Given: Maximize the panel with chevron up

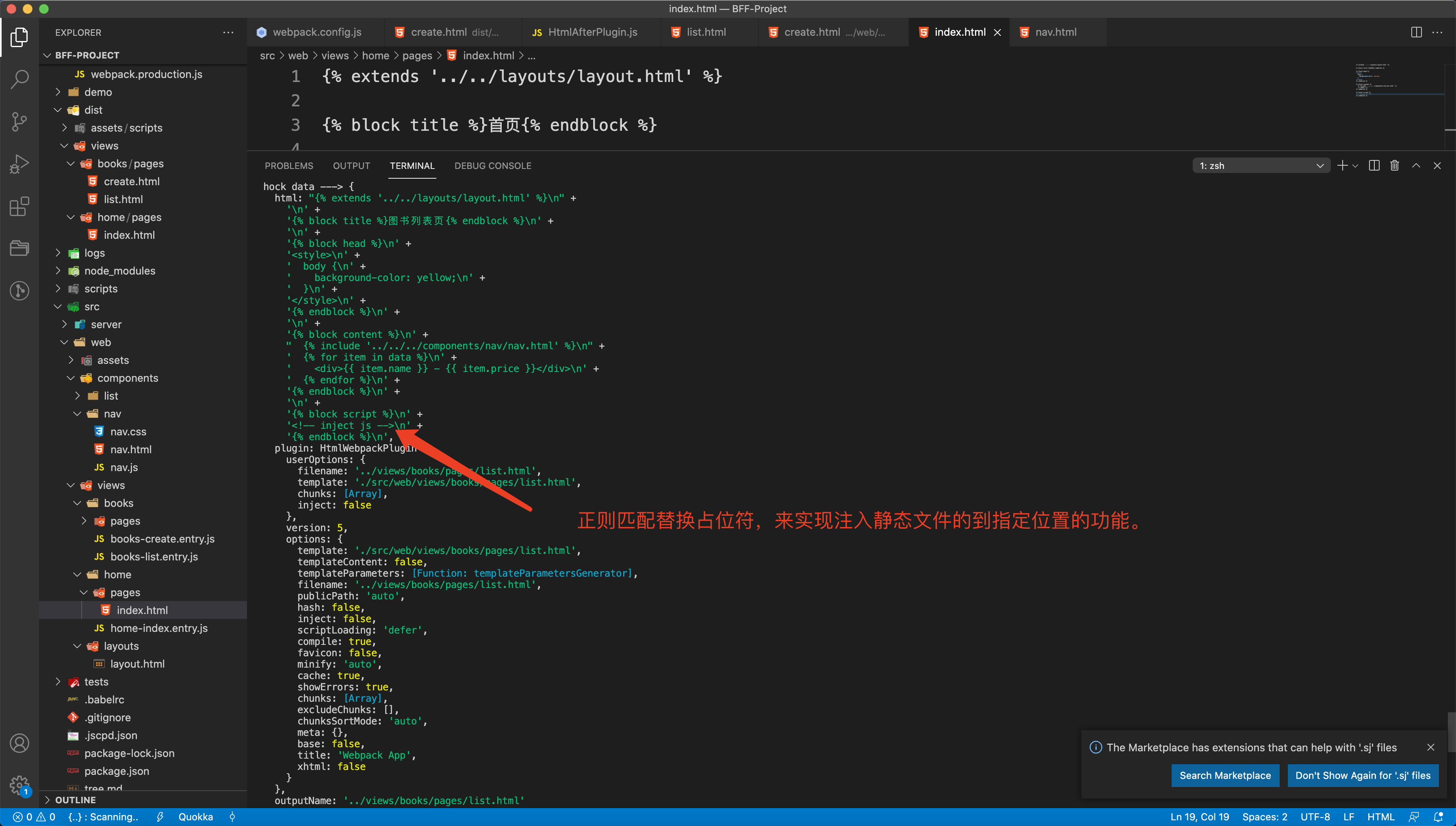Looking at the screenshot, I should point(1416,166).
